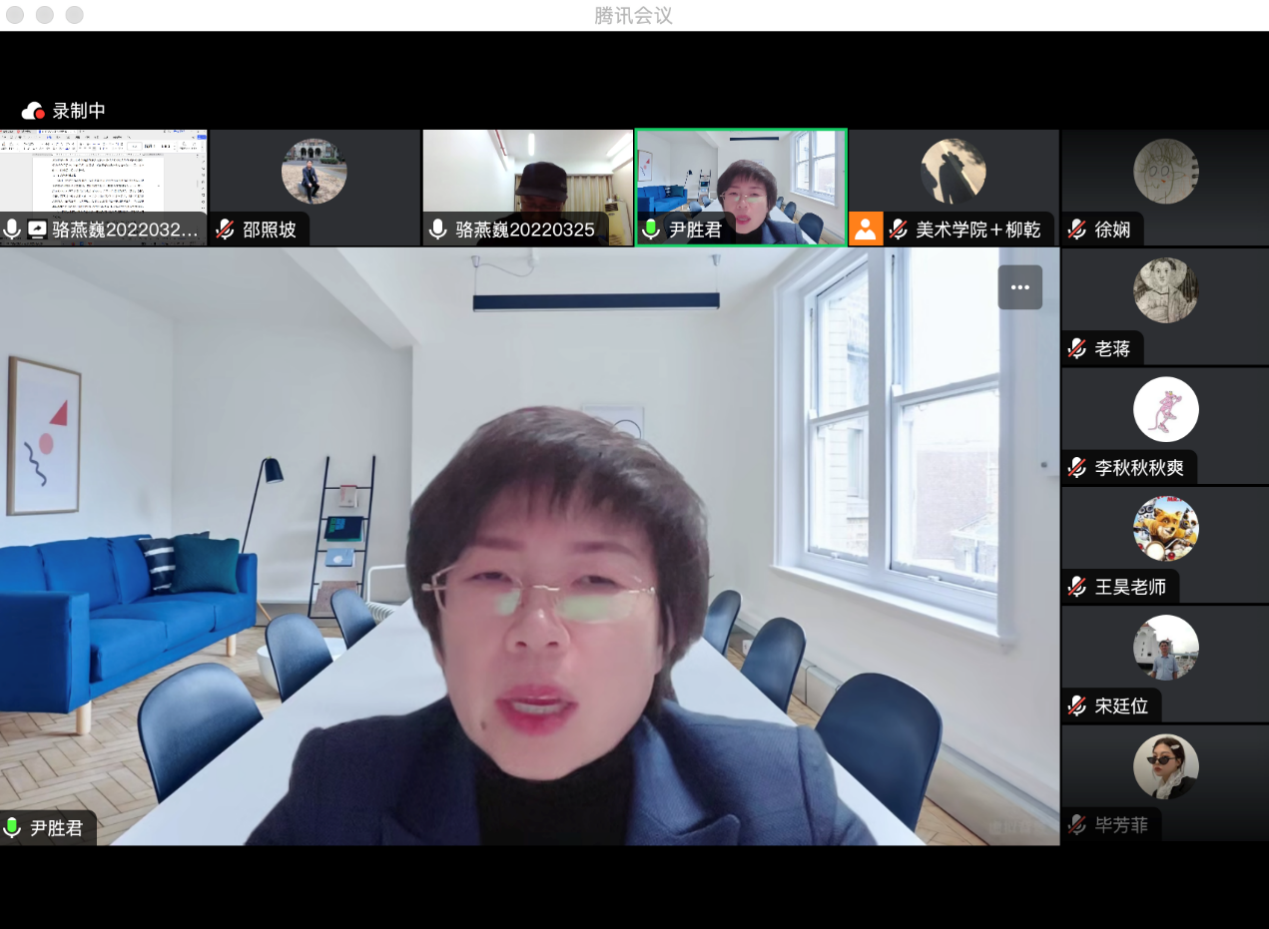Click the muted mic icon beside 王昊老师

1077,586
